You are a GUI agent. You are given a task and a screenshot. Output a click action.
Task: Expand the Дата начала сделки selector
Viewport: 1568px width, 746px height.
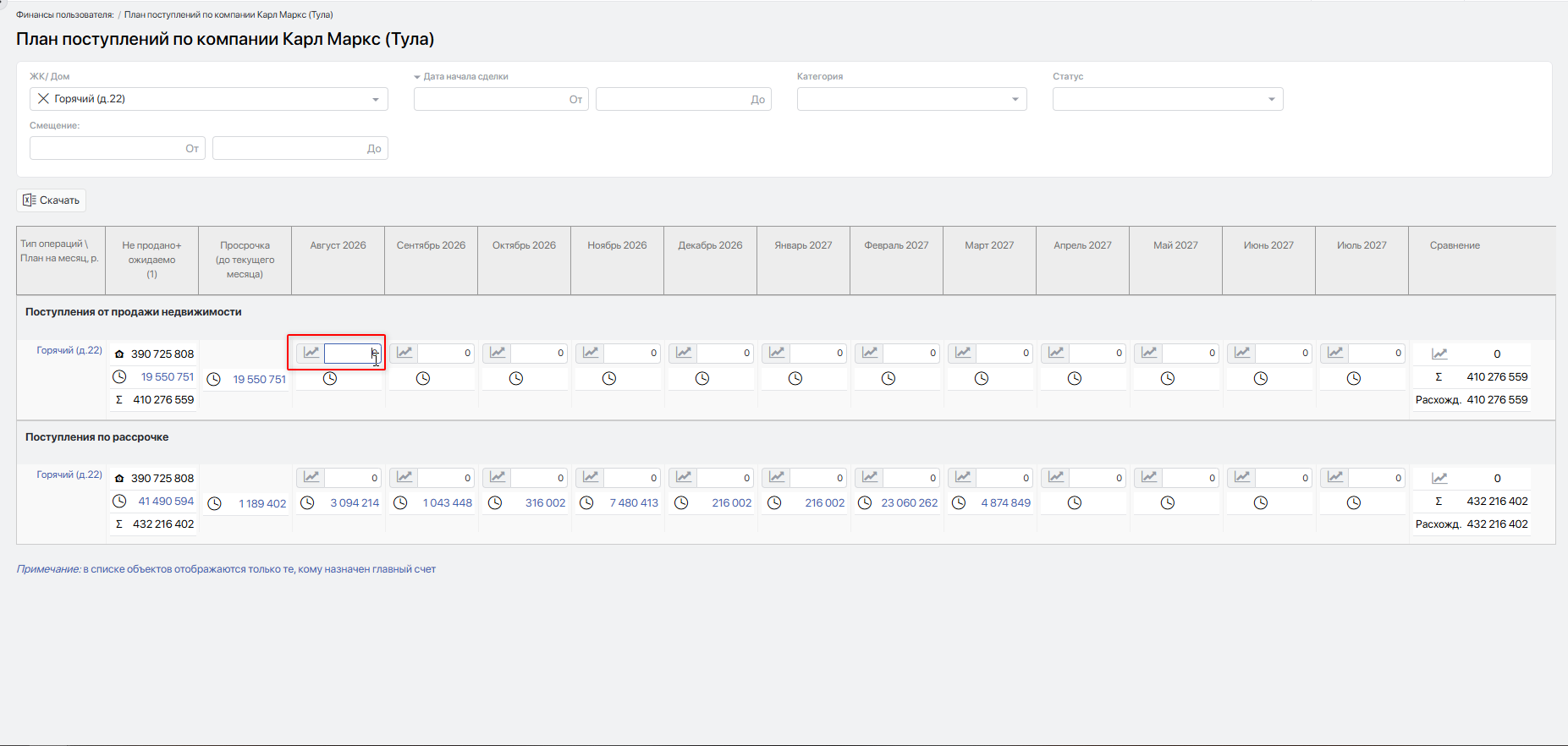461,76
